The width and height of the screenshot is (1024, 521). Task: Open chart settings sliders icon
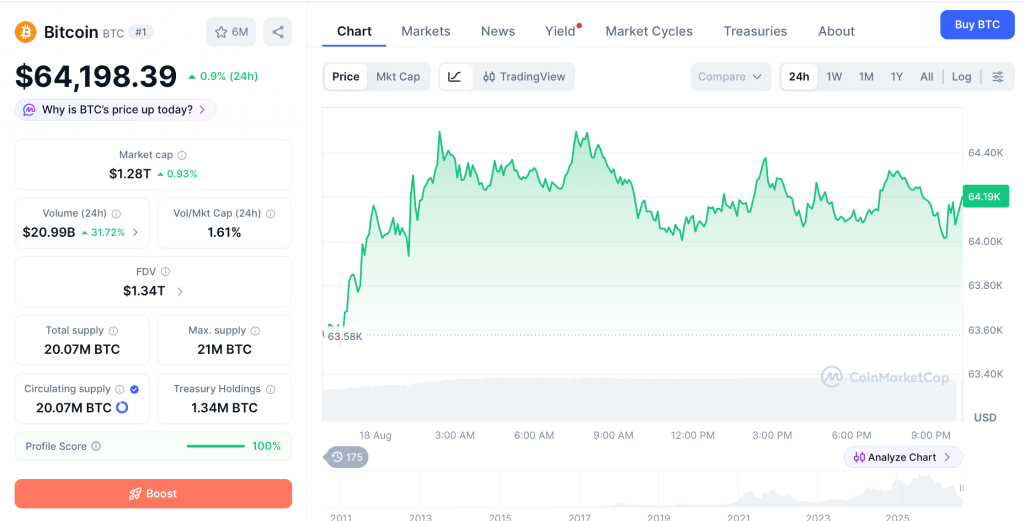[998, 76]
